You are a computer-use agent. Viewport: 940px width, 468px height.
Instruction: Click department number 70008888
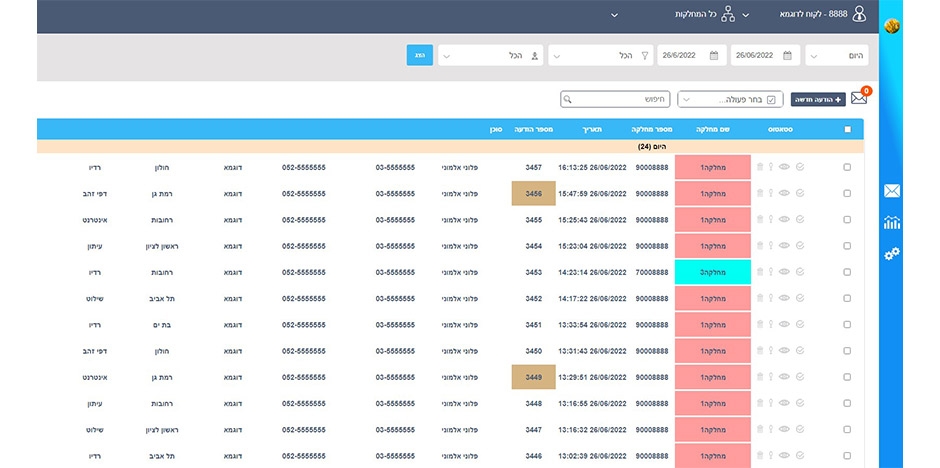(x=652, y=272)
